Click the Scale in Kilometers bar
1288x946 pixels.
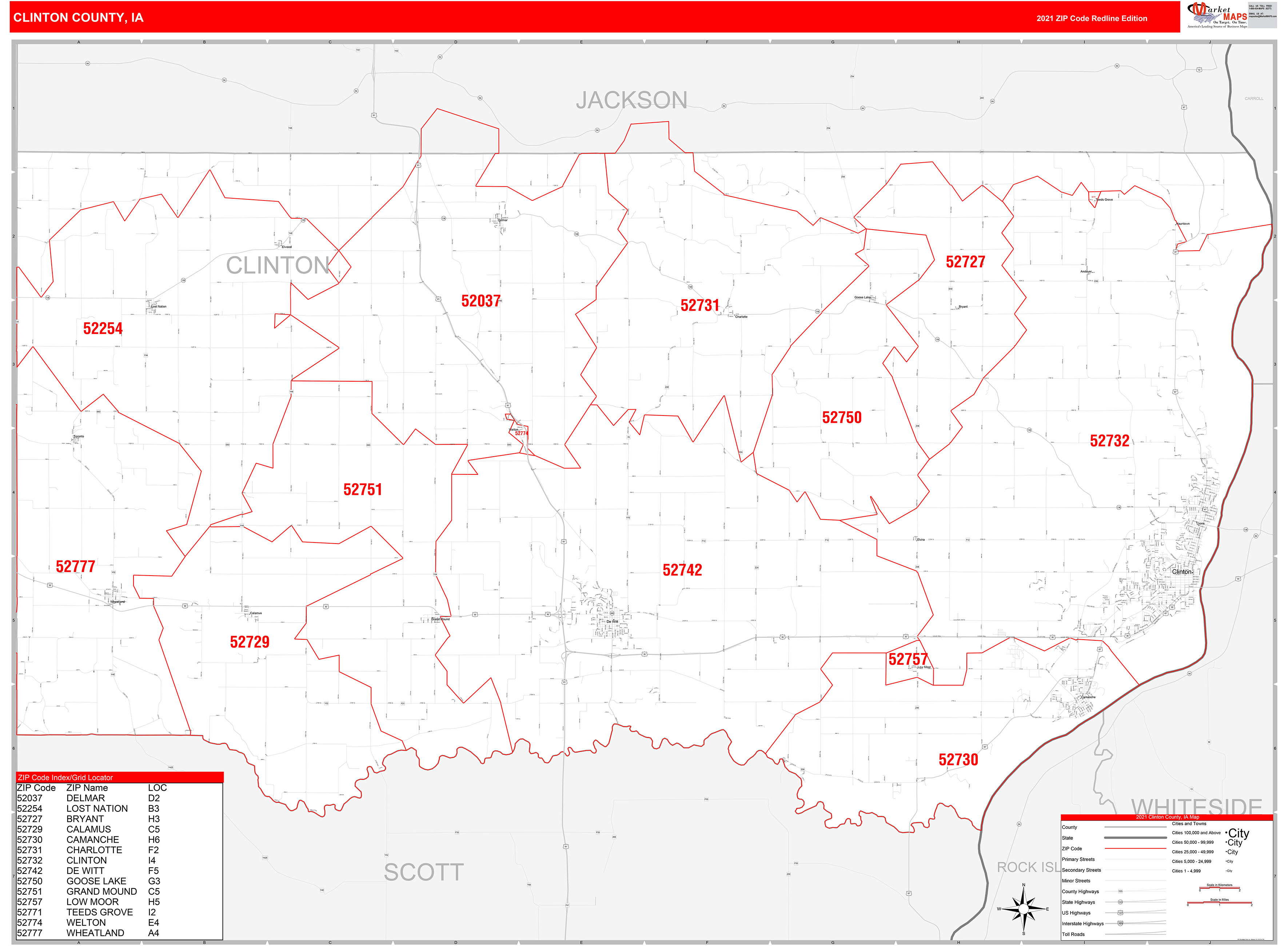tap(1219, 887)
